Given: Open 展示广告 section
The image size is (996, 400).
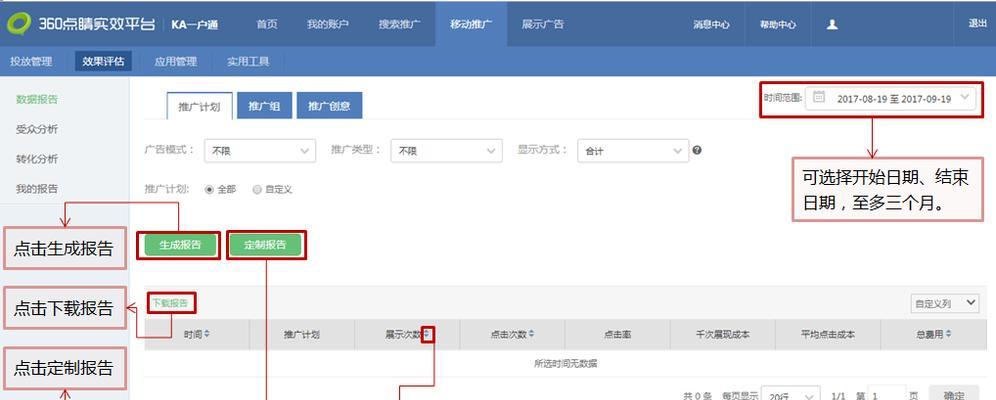Looking at the screenshot, I should coord(542,24).
